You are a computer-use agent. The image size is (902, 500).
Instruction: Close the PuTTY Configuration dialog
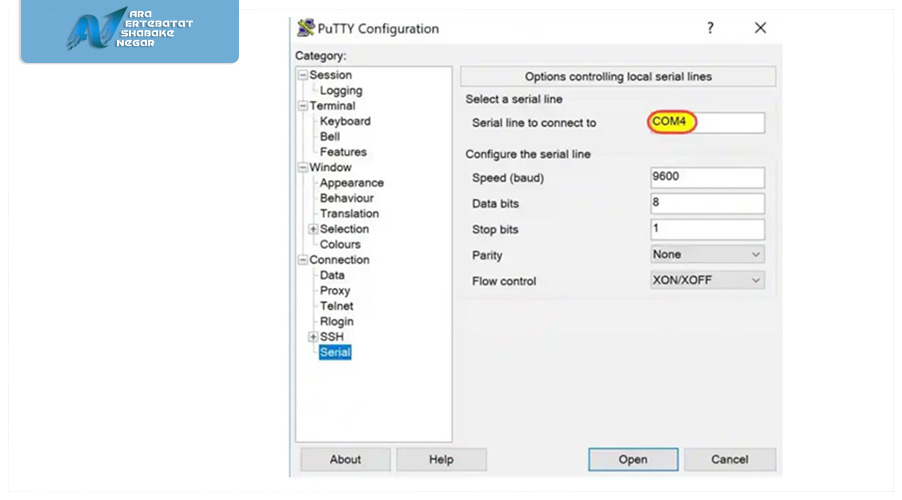(760, 28)
